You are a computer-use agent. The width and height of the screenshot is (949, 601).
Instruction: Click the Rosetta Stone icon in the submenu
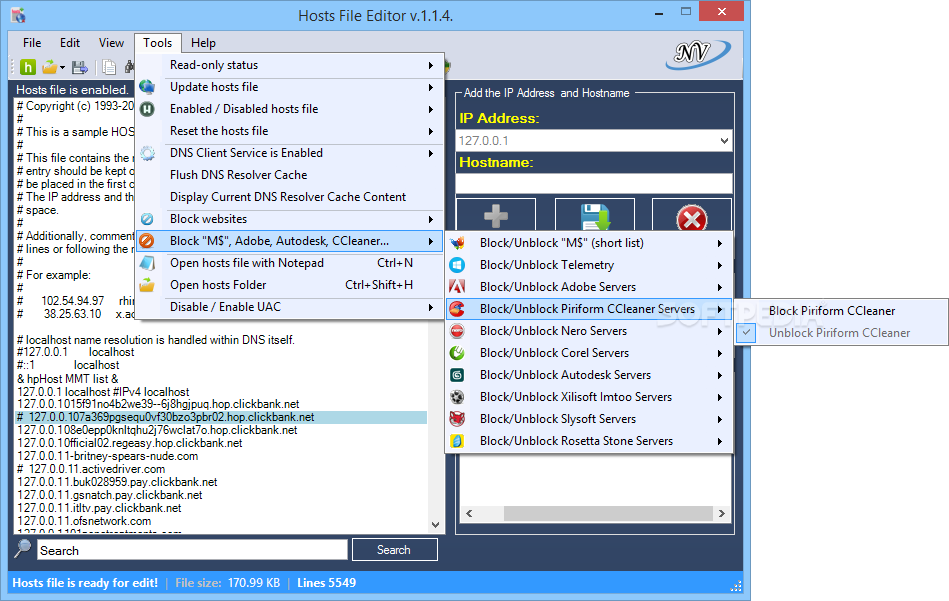(x=457, y=441)
